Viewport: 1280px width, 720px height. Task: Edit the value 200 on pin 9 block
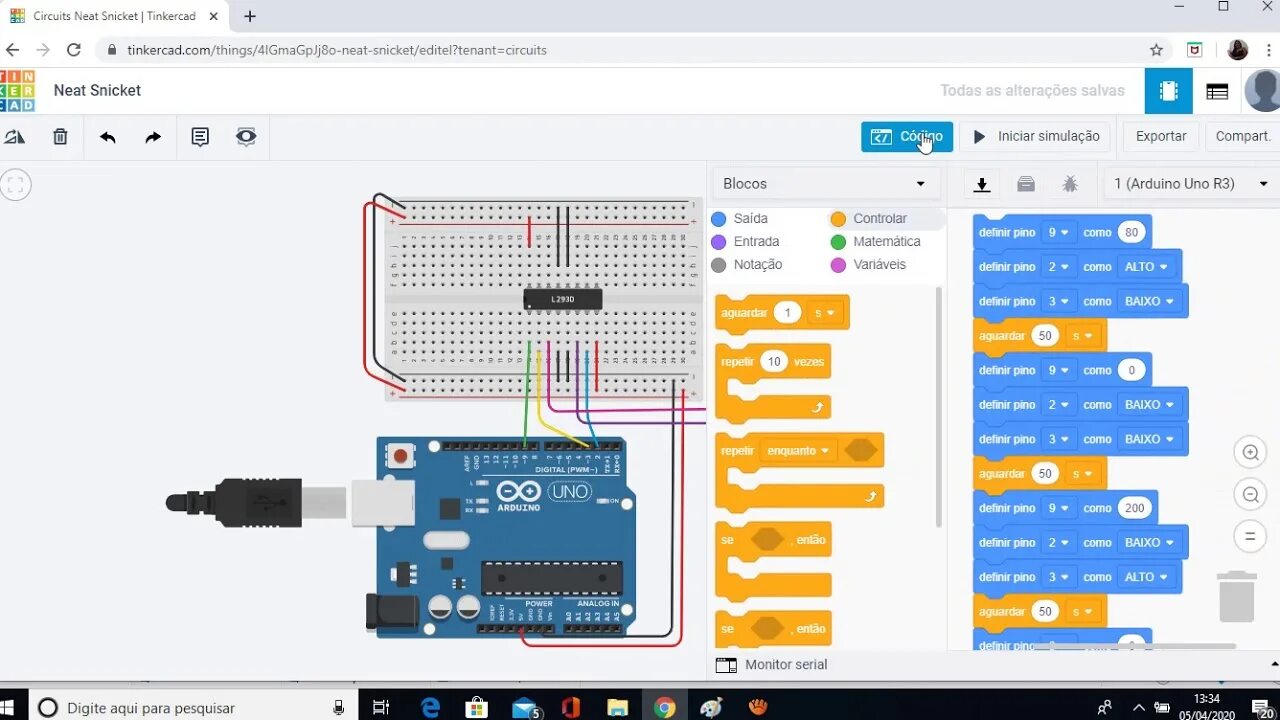tap(1134, 508)
